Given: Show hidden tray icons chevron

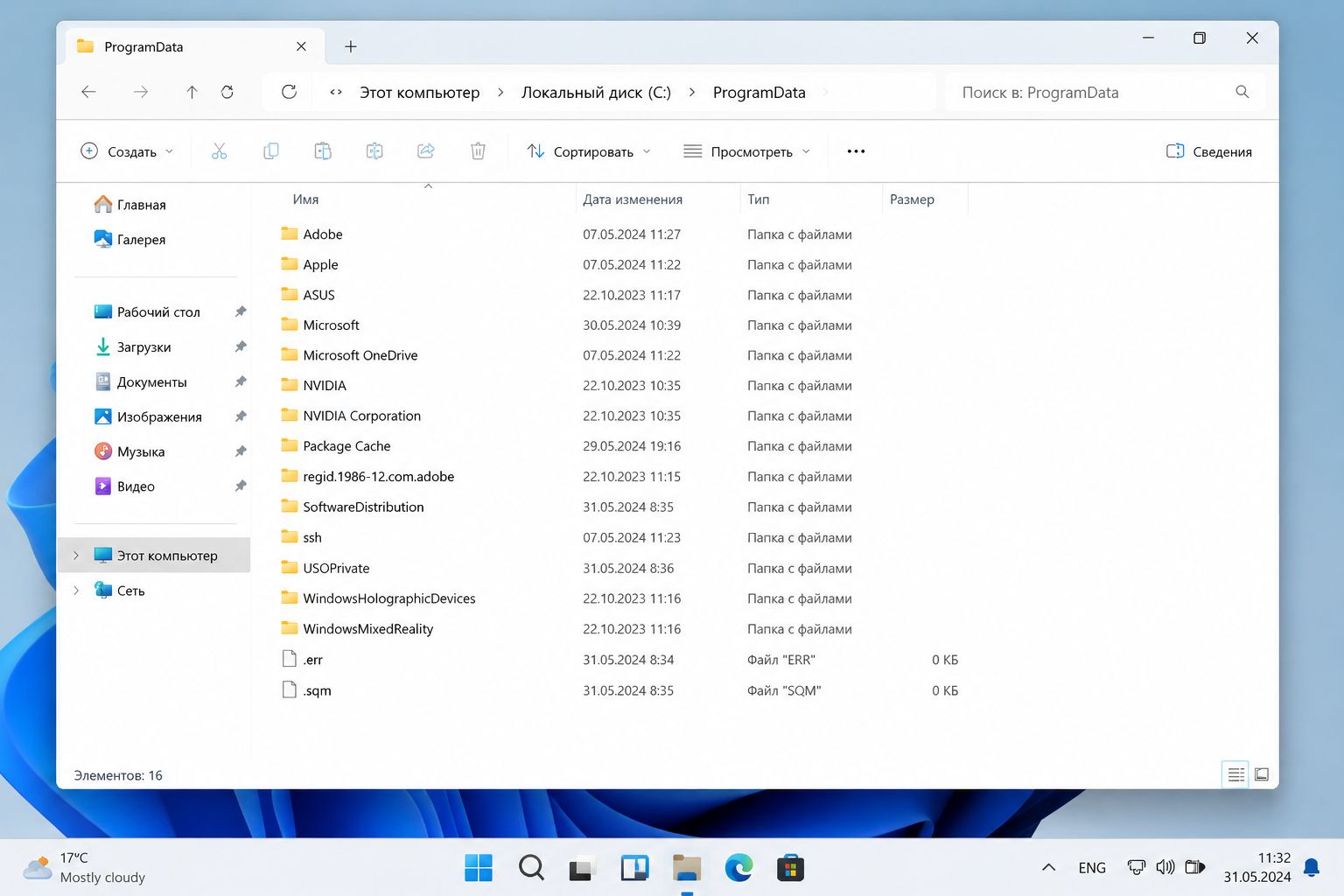Looking at the screenshot, I should click(1048, 867).
